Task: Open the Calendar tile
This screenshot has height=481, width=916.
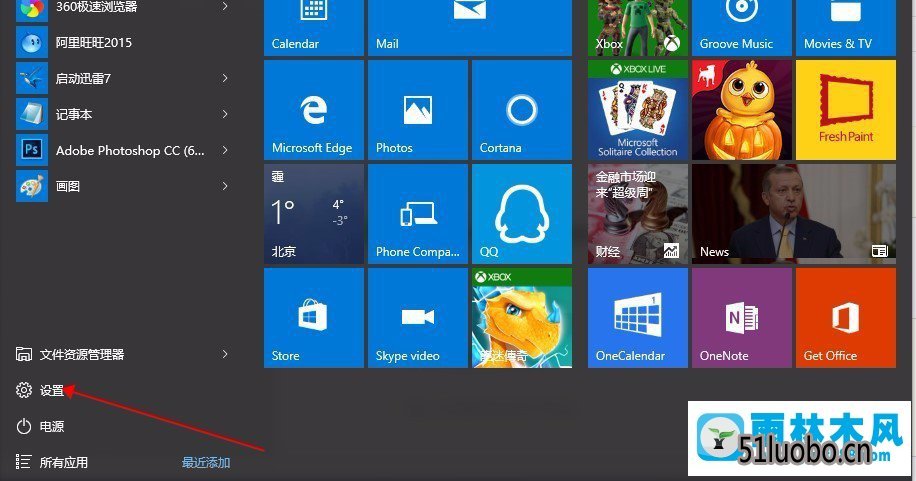Action: (314, 27)
